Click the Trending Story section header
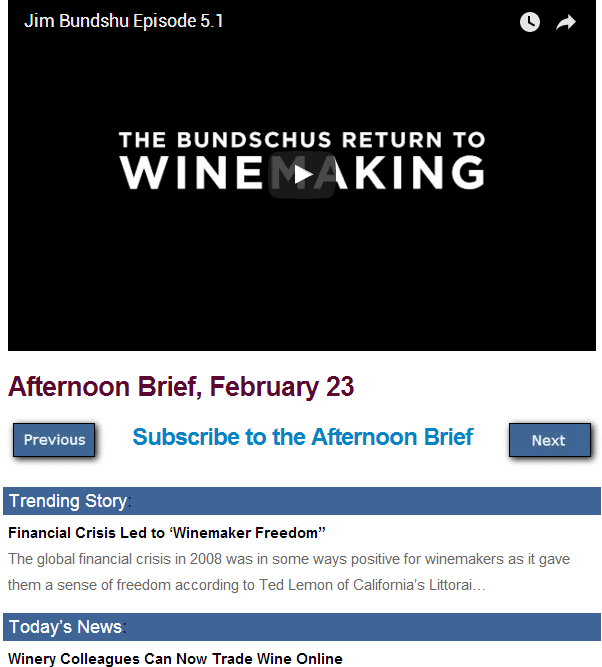Screen dimensions: 602x667 coord(68,501)
